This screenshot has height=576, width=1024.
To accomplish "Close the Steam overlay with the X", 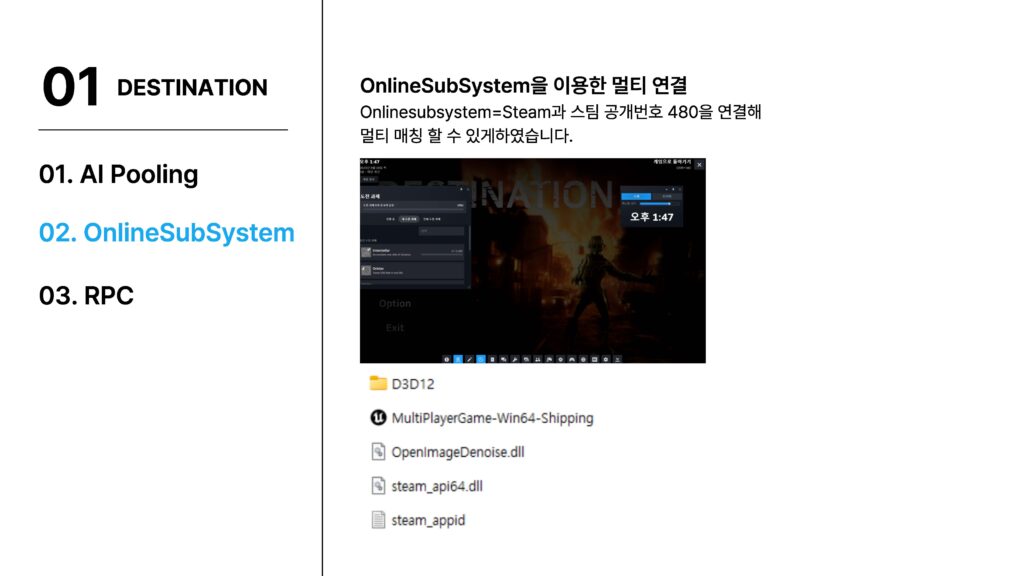I will [x=699, y=164].
